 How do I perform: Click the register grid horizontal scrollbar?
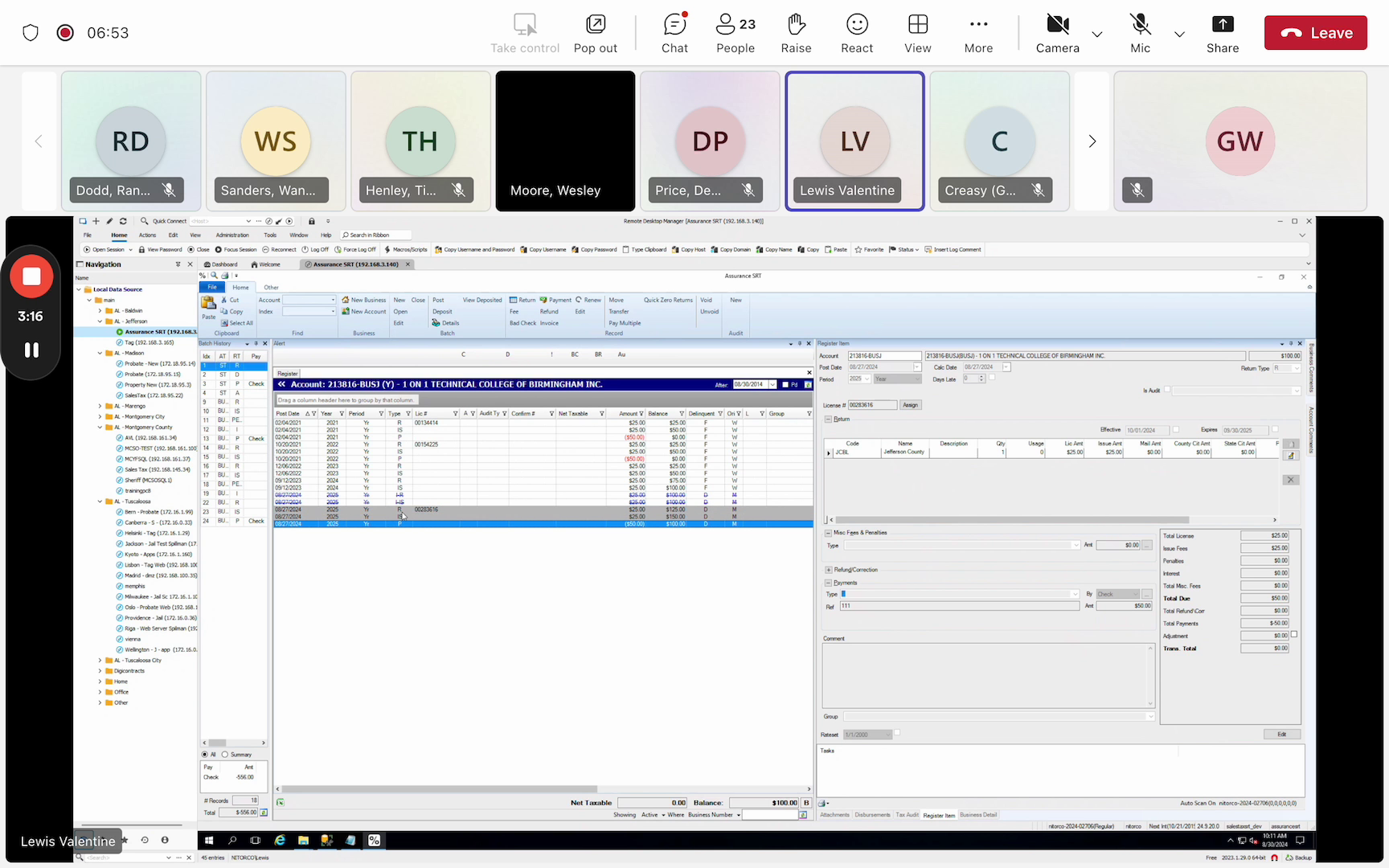pyautogui.click(x=439, y=789)
